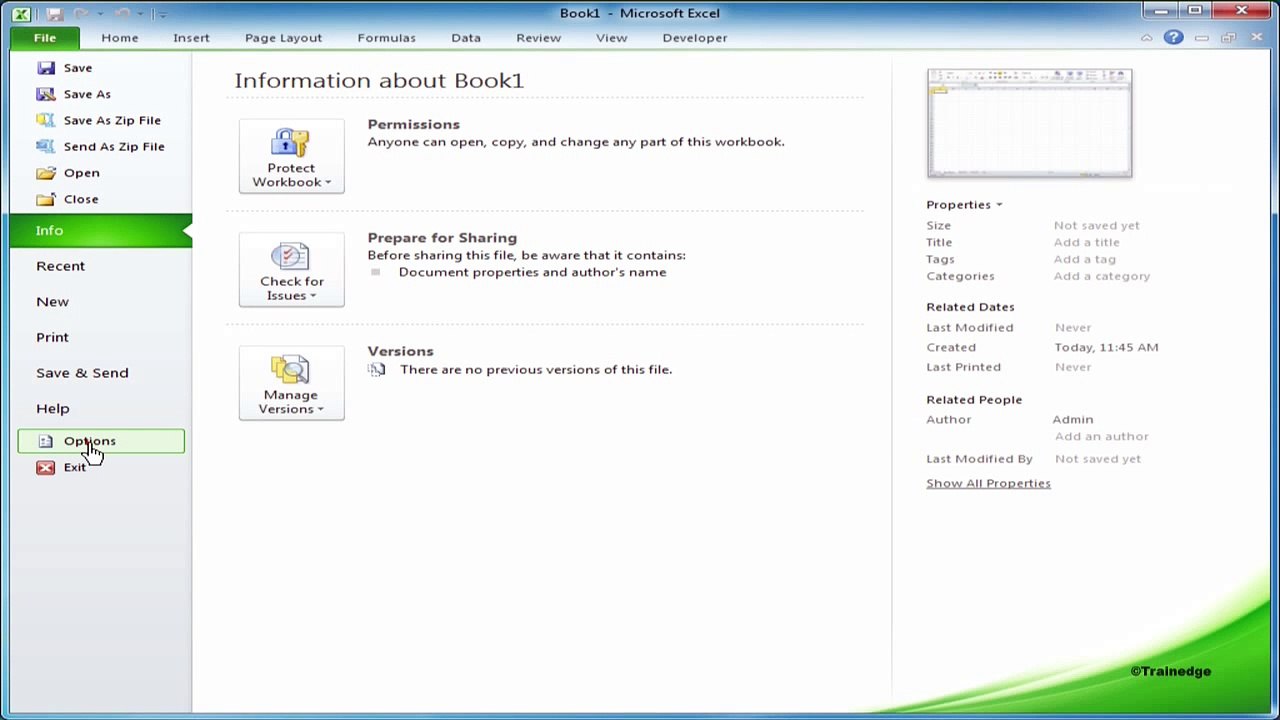Open the Manage Versions dropdown button
The image size is (1280, 720).
click(291, 383)
